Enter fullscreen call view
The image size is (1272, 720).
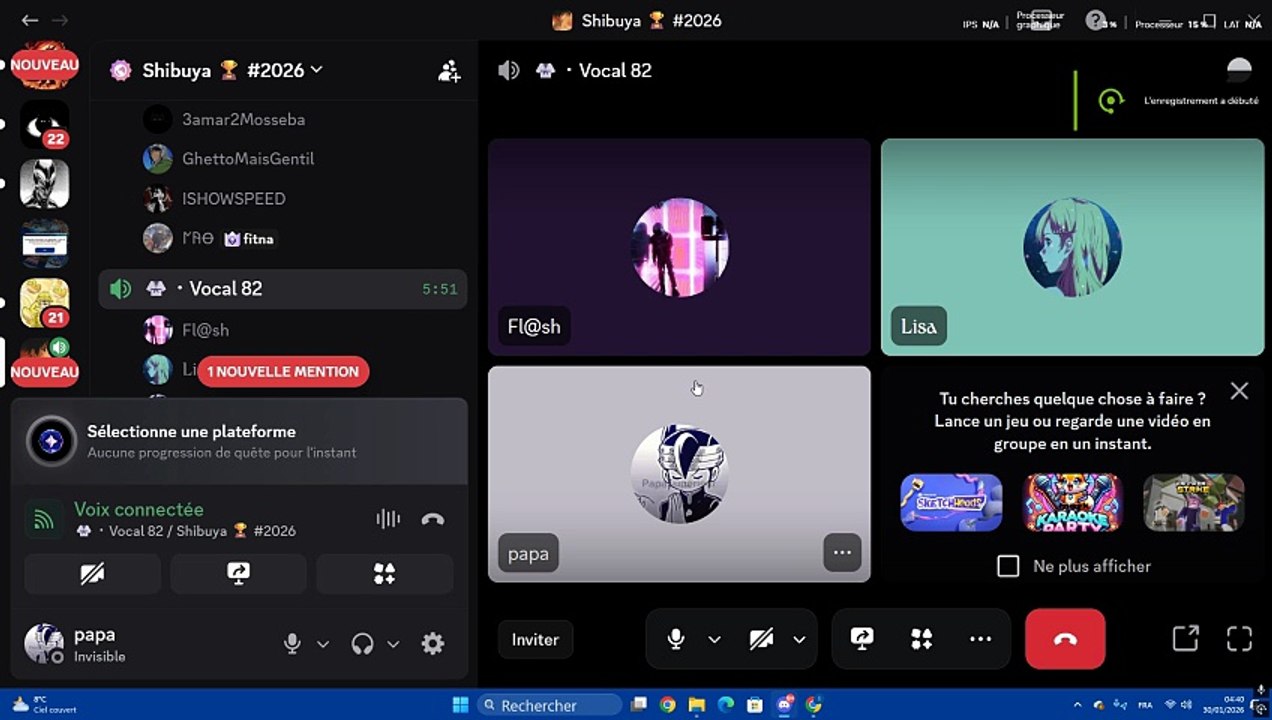pyautogui.click(x=1239, y=639)
